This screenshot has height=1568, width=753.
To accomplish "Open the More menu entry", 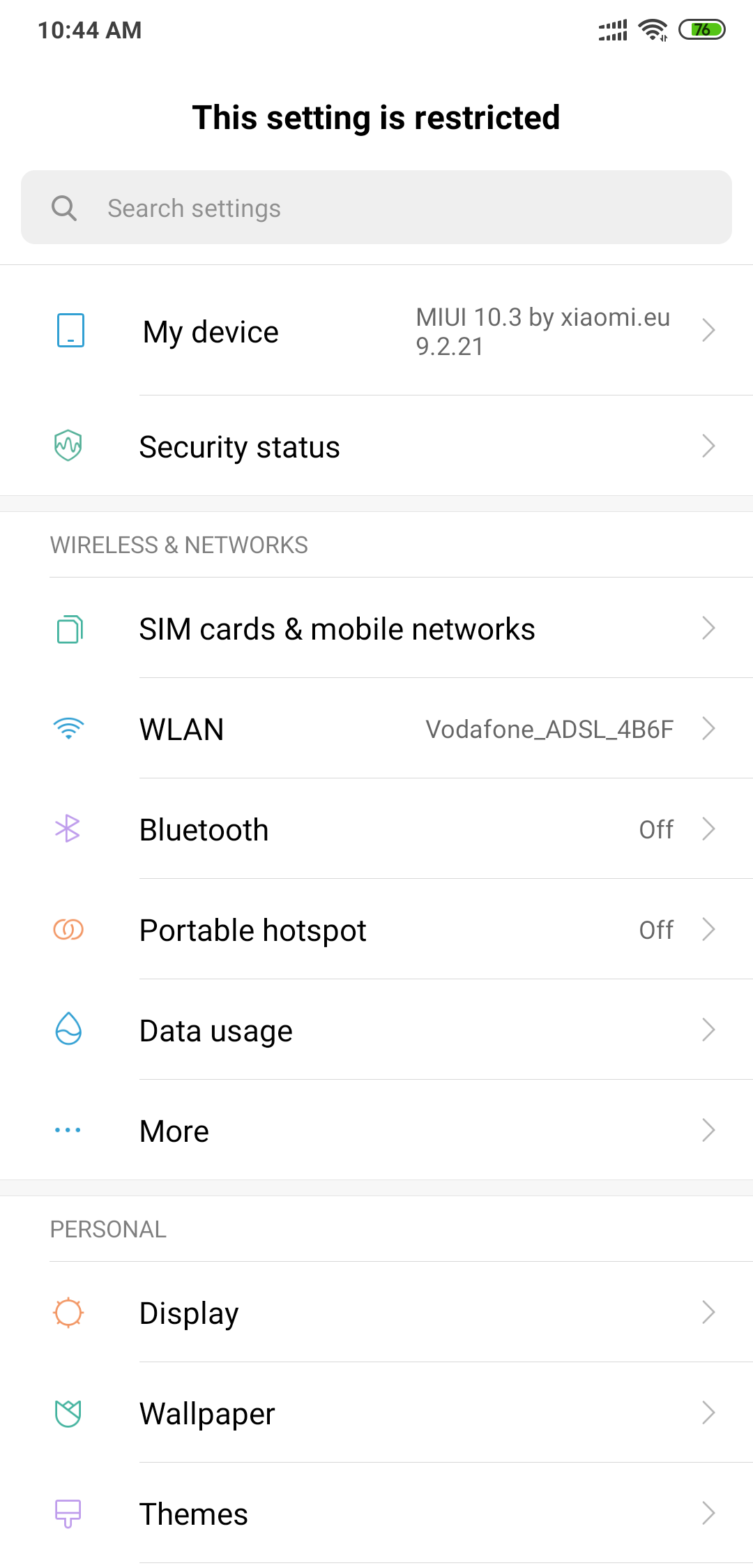I will 174,1131.
